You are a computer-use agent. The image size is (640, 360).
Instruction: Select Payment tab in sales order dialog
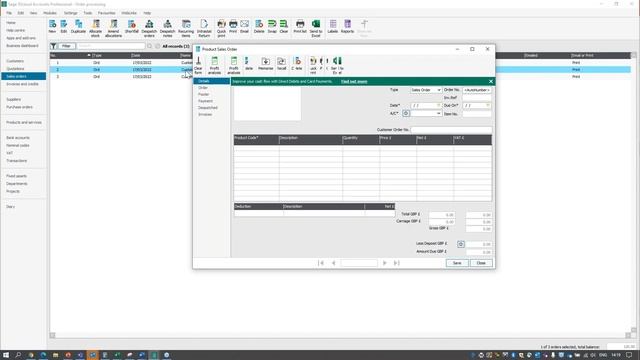click(205, 101)
